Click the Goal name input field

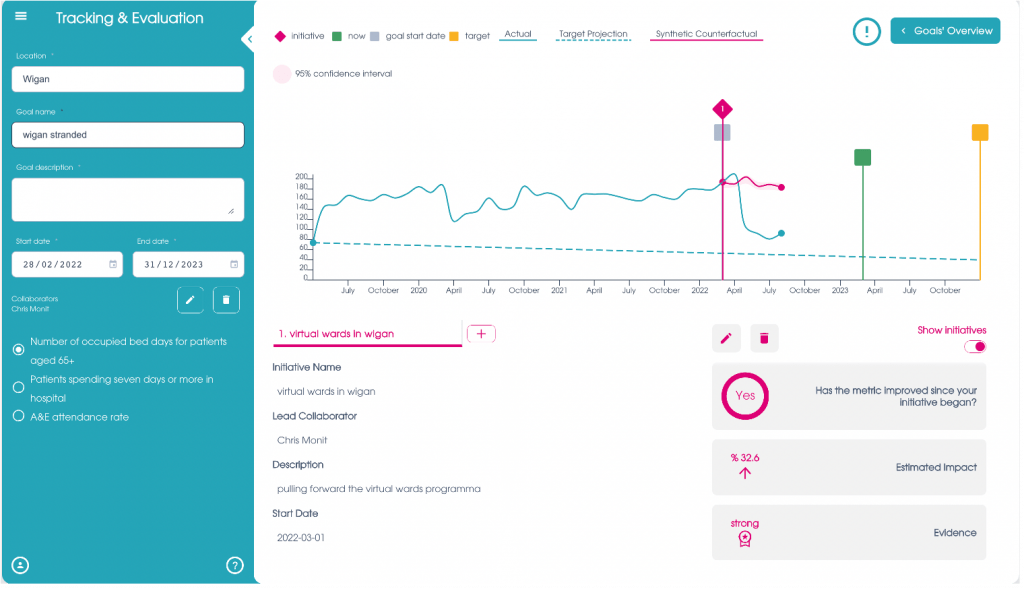point(128,135)
